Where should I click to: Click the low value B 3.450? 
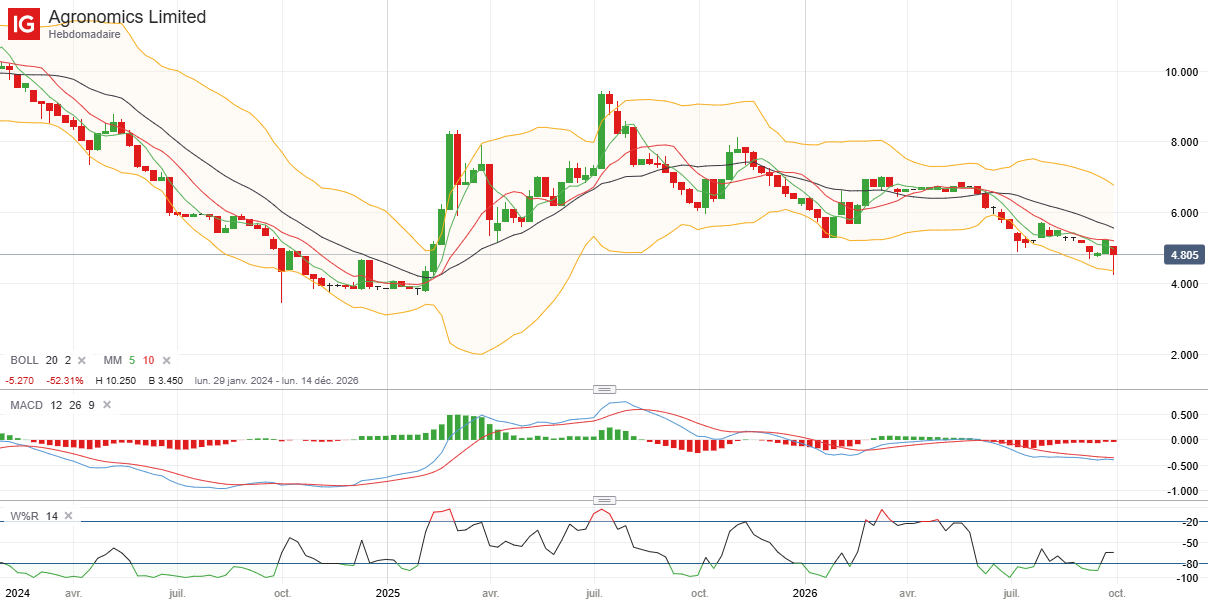pyautogui.click(x=165, y=381)
